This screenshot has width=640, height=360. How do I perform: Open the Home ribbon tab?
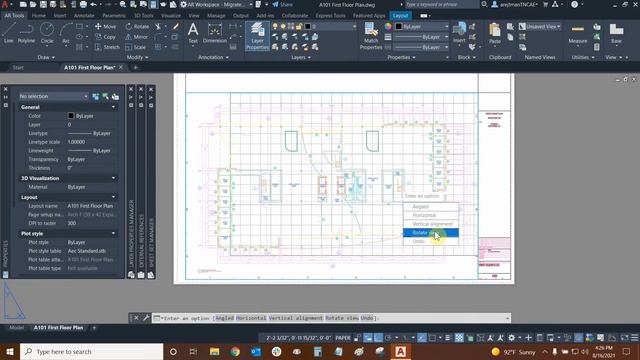39,16
